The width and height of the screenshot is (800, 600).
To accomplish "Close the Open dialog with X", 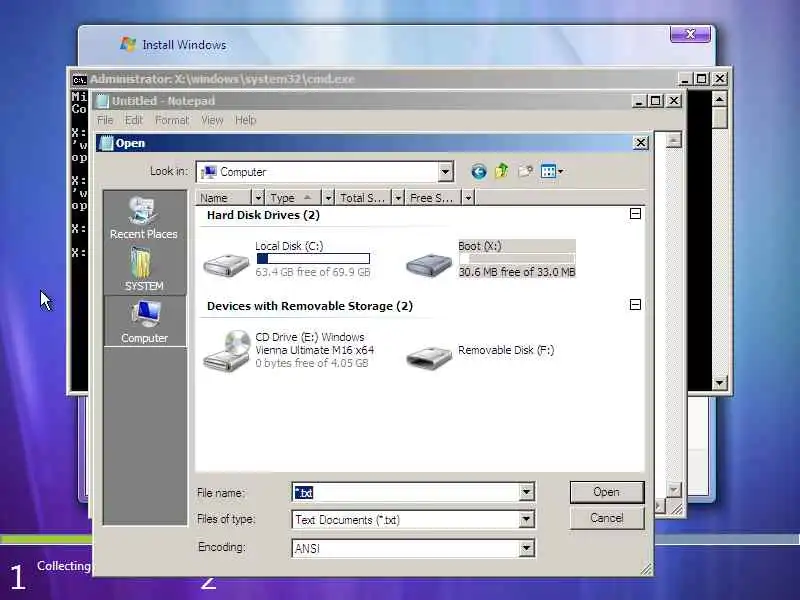I will [x=640, y=143].
